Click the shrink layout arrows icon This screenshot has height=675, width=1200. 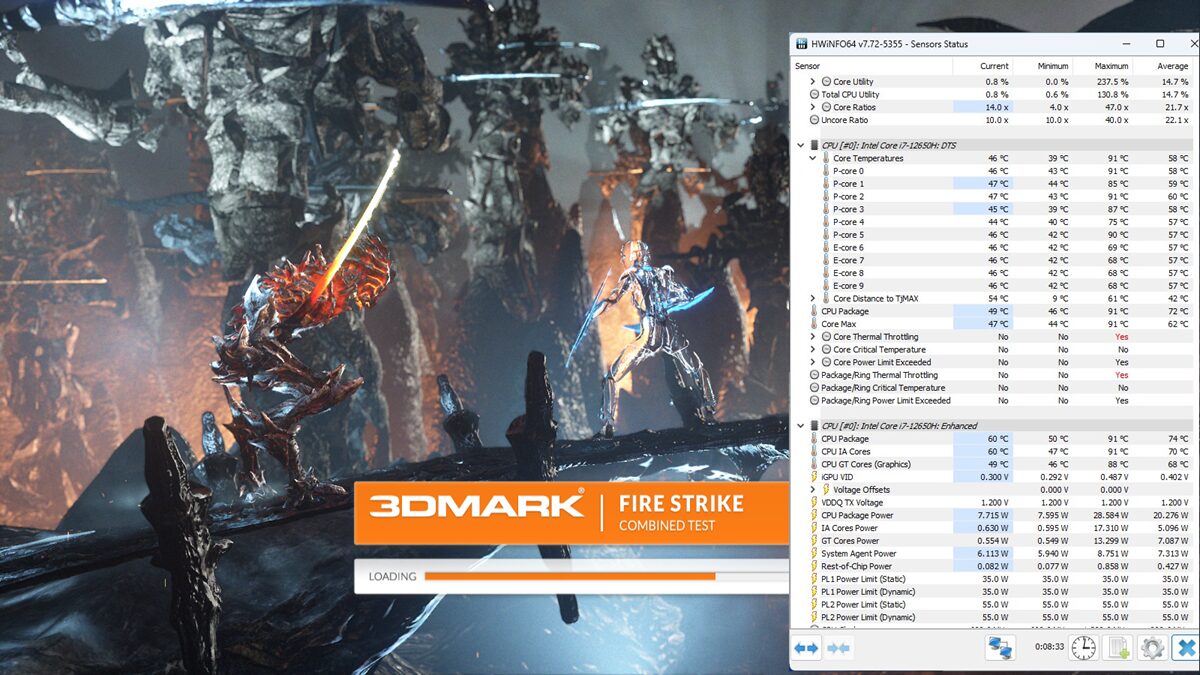point(839,648)
